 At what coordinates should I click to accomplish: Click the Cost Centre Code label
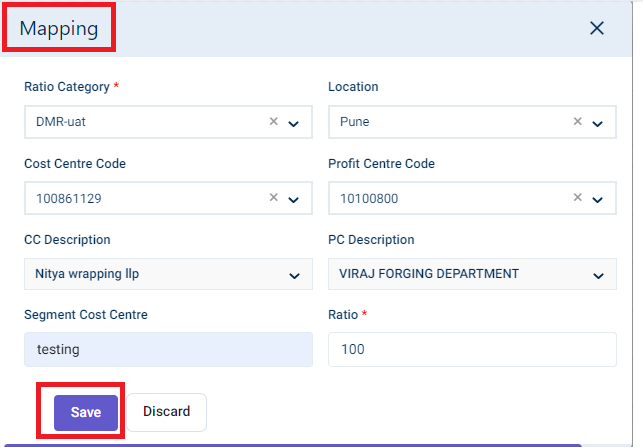pyautogui.click(x=75, y=163)
